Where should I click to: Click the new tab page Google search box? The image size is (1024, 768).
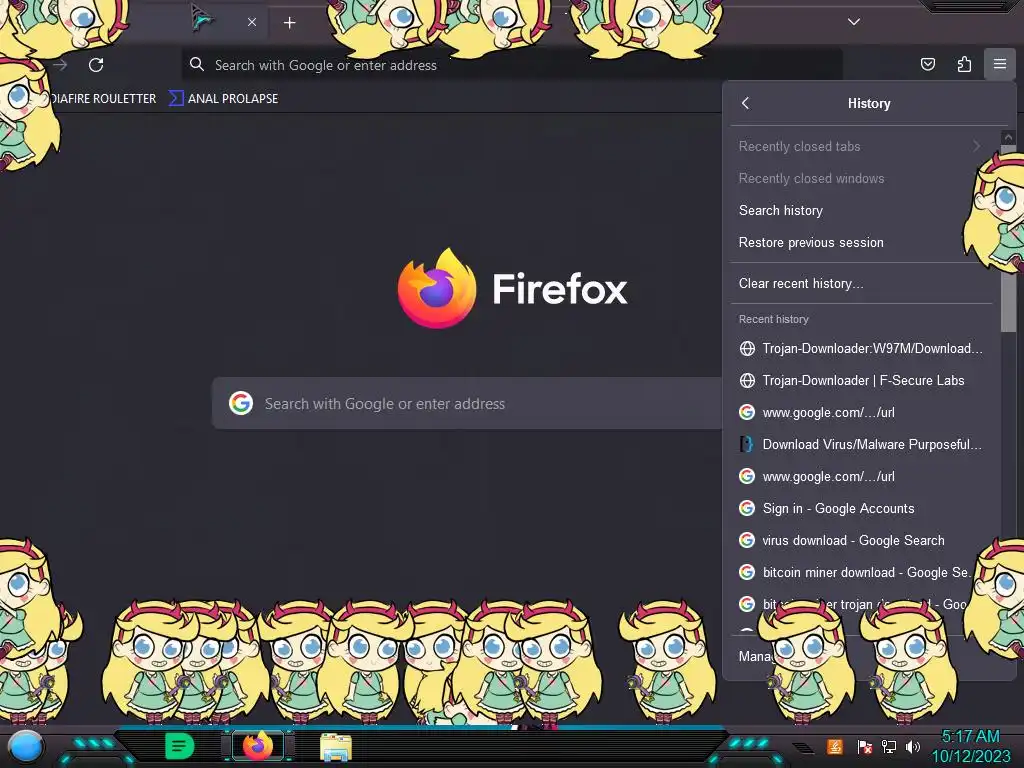click(468, 404)
